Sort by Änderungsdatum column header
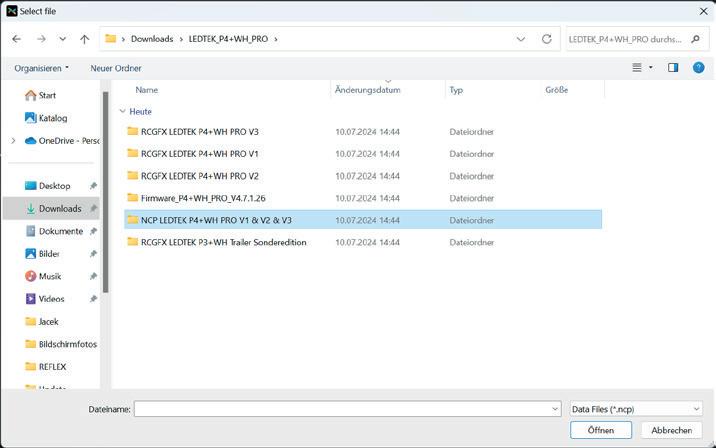 (368, 90)
